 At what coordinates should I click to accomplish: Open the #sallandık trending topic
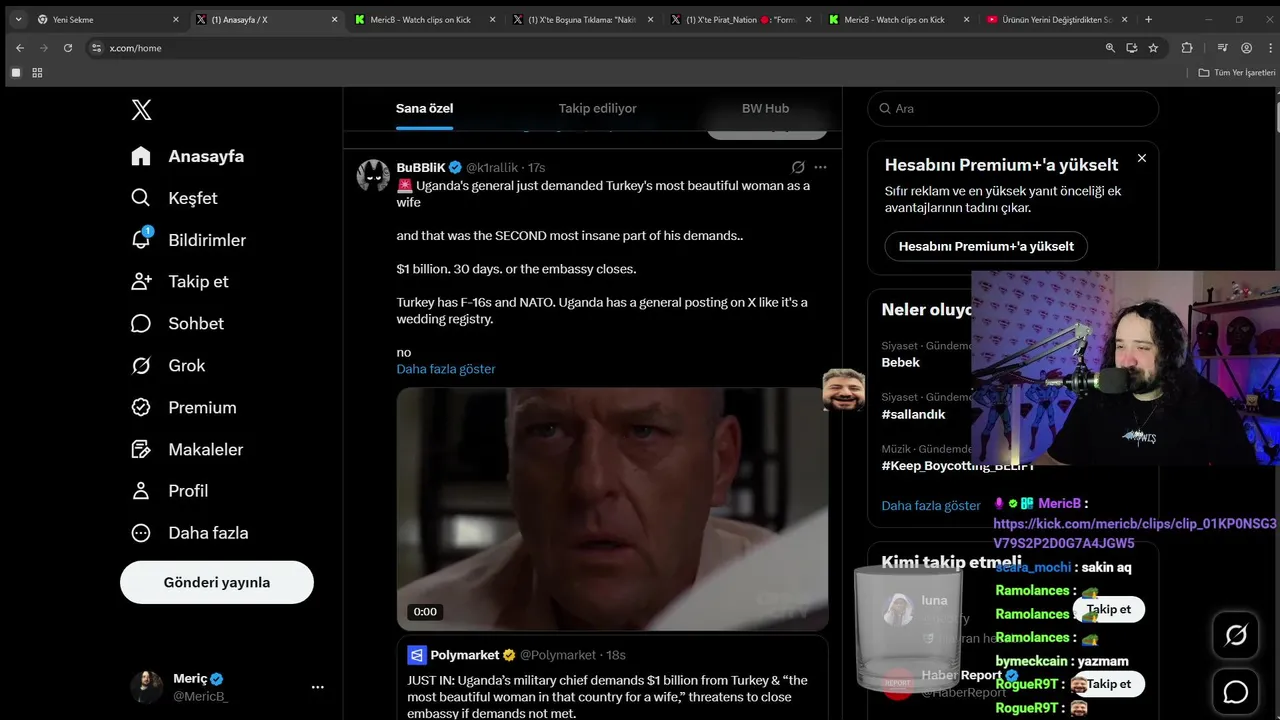(913, 414)
